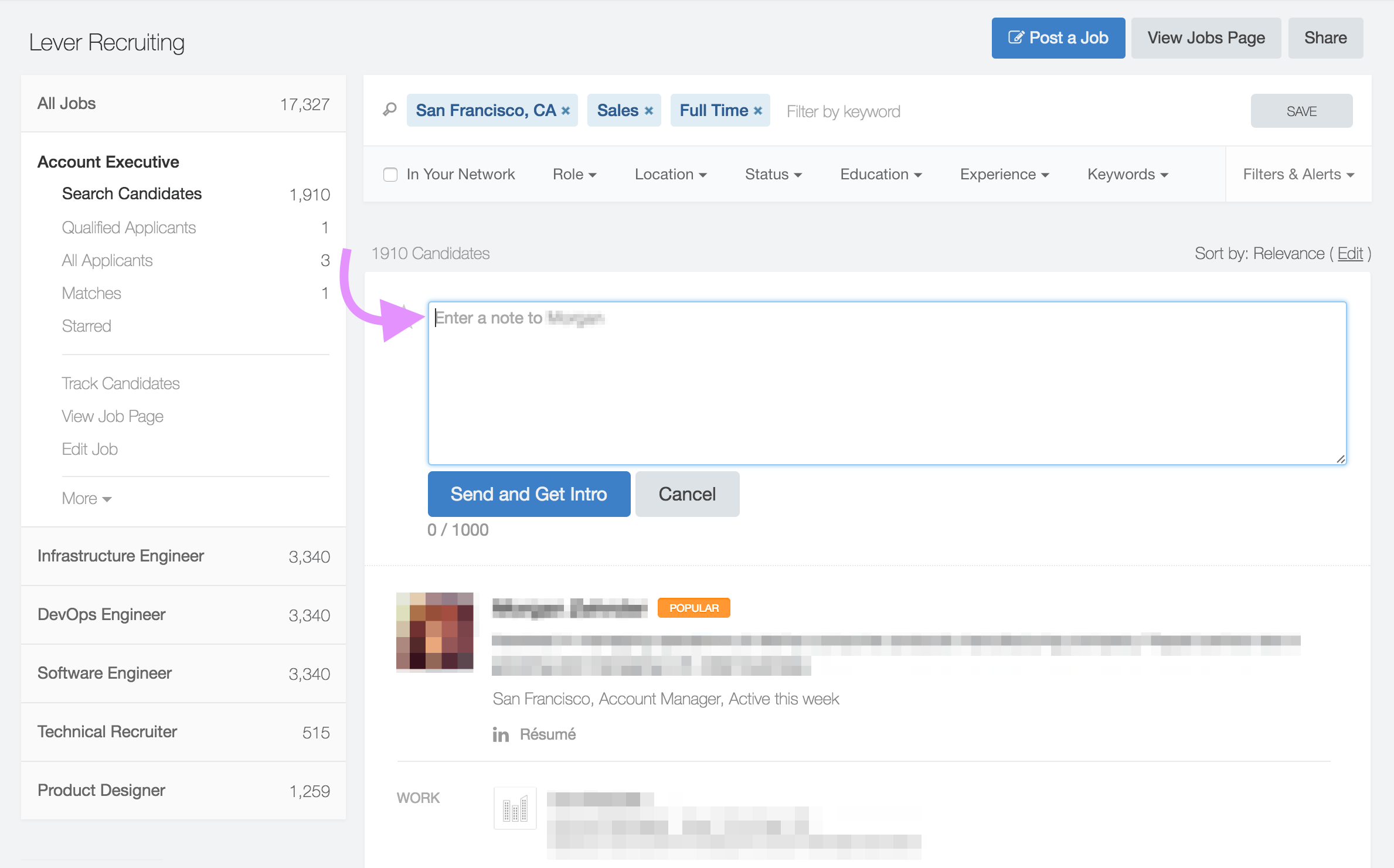Click the 1910 Candidates count text
Screen dimensions: 1394x868
[430, 254]
